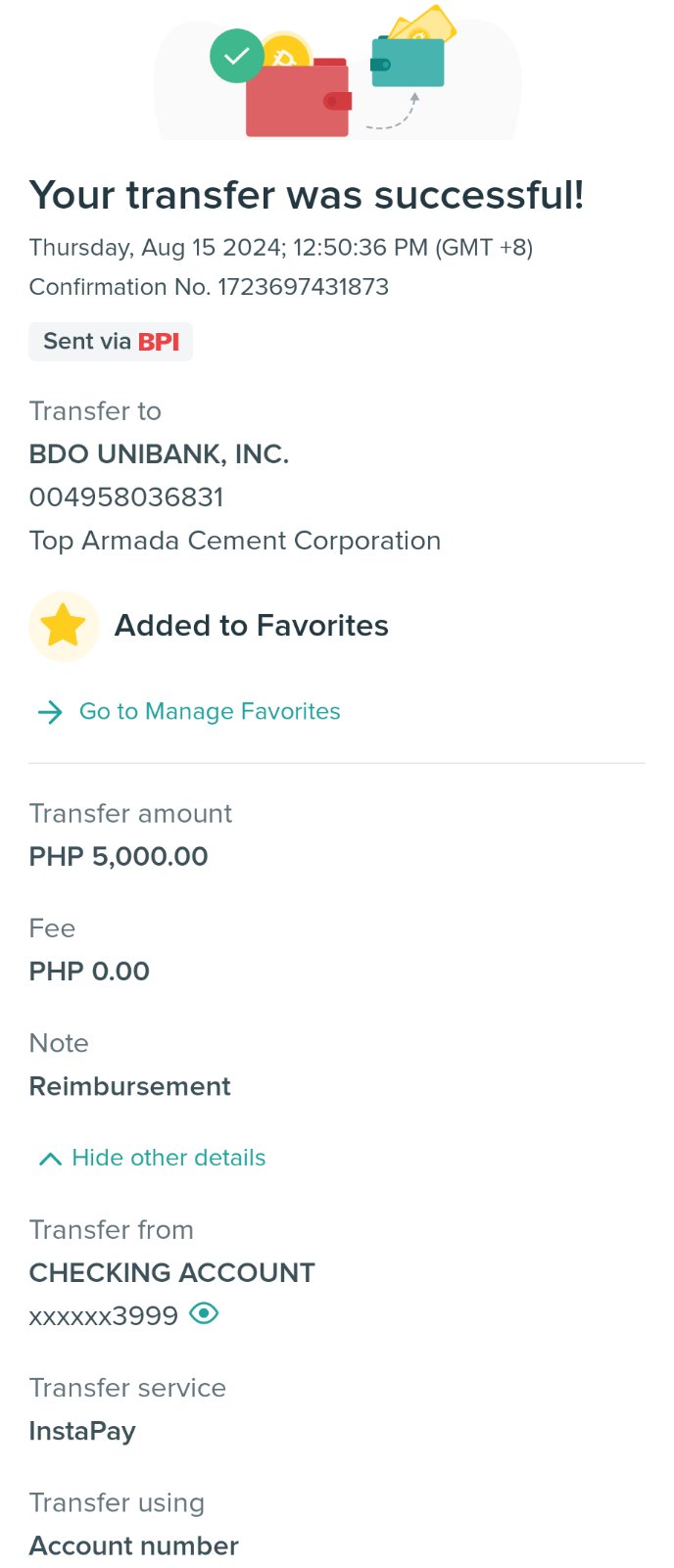The height and width of the screenshot is (1568, 674).
Task: Click the red wallet illustration
Action: pos(298,102)
